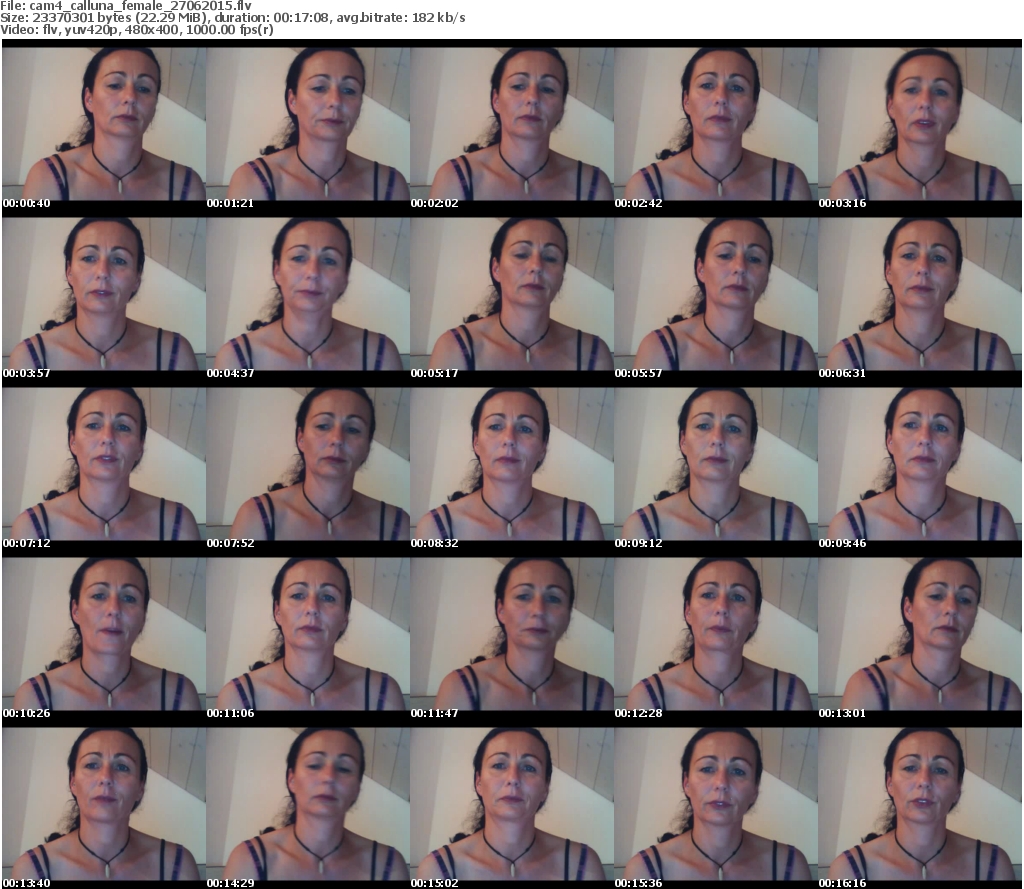The height and width of the screenshot is (889, 1024).
Task: Pick the 00:09:12 video frame
Action: point(716,464)
